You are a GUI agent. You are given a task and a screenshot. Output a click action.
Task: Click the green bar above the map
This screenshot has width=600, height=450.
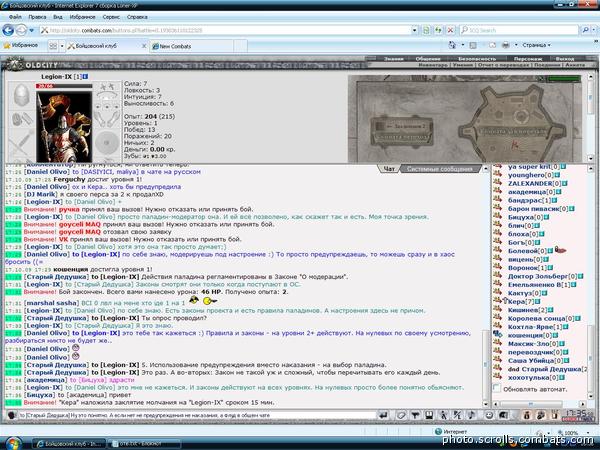(x=564, y=79)
